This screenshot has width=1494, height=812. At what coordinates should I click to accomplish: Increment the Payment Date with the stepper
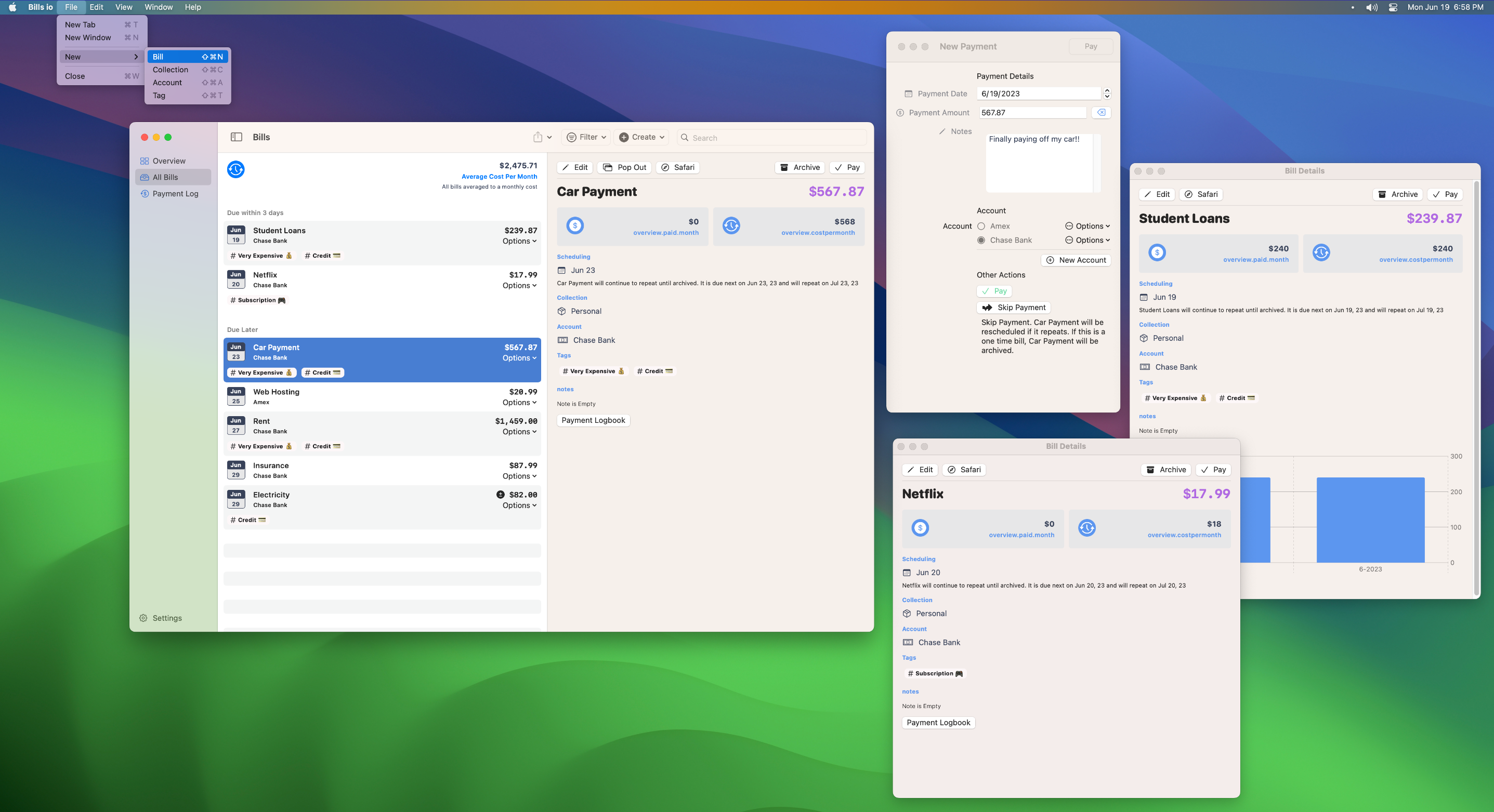1107,91
